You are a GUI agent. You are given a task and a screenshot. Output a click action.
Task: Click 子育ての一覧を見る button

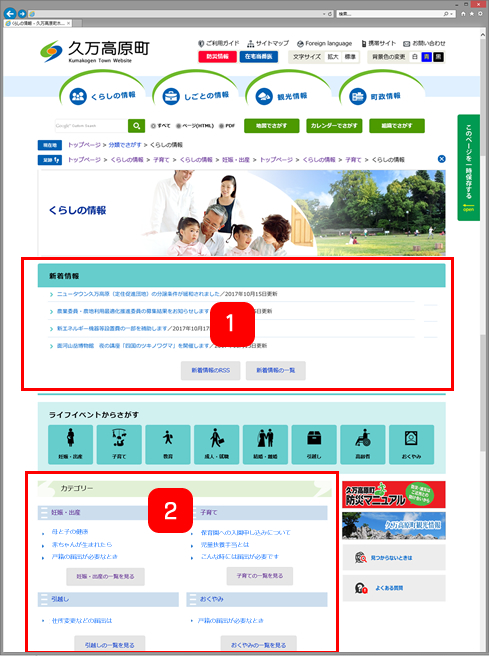[260, 576]
